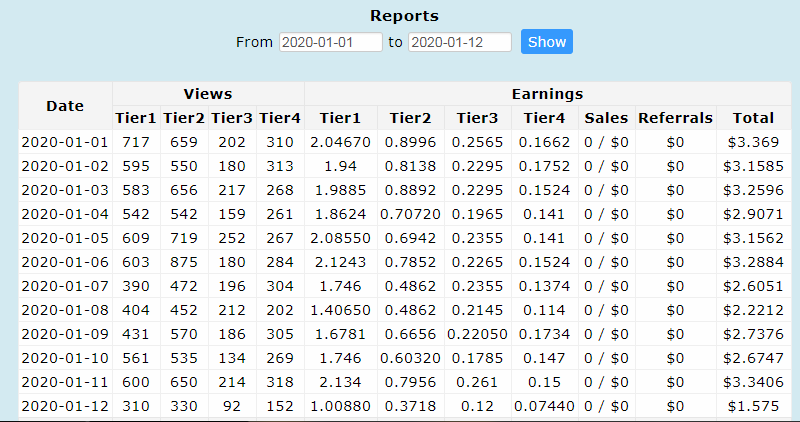Select the 2020-01-01 date cell
The height and width of the screenshot is (422, 800).
(65, 142)
